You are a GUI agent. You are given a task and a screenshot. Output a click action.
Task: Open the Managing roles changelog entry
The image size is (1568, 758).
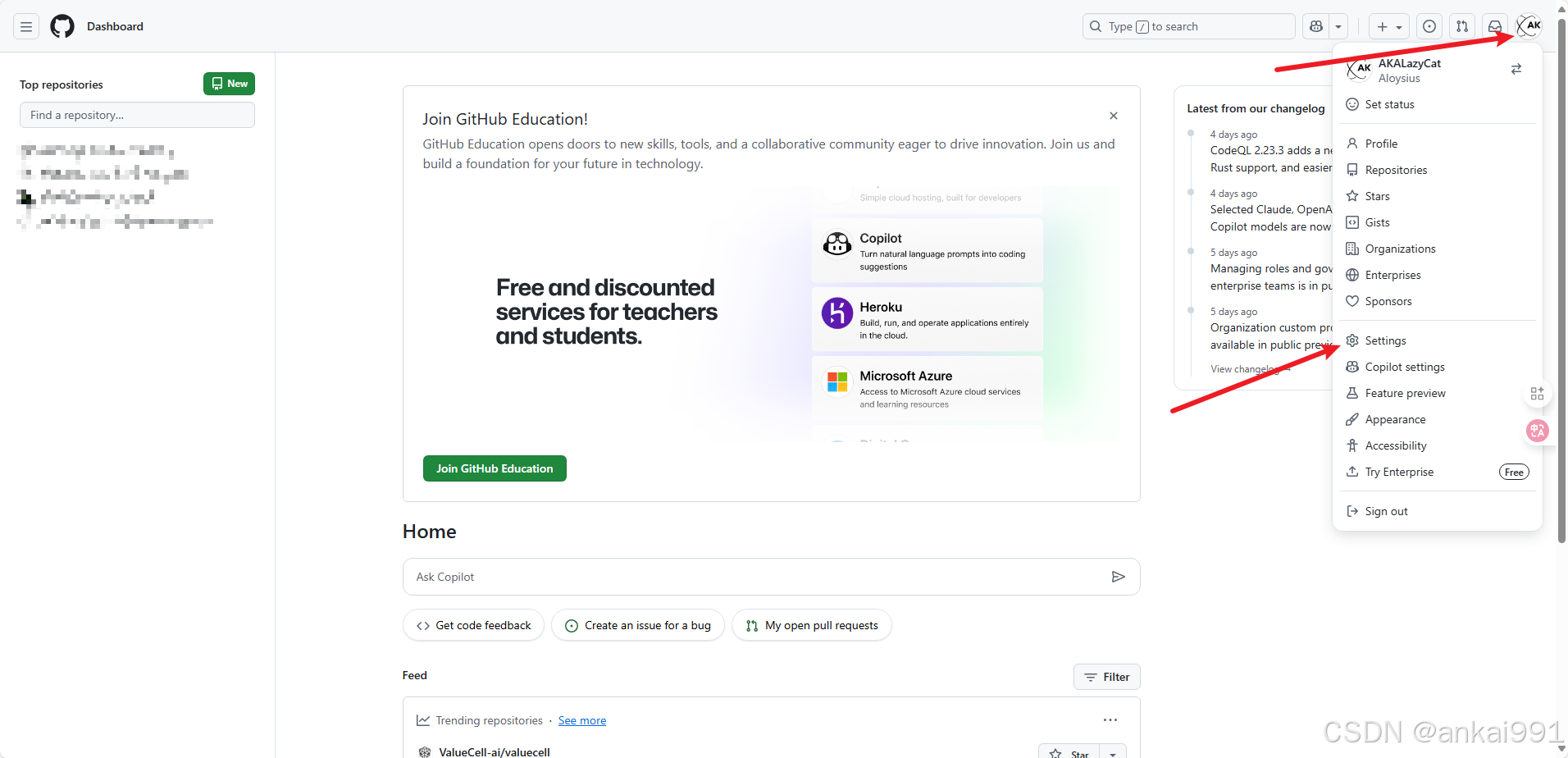point(1271,277)
